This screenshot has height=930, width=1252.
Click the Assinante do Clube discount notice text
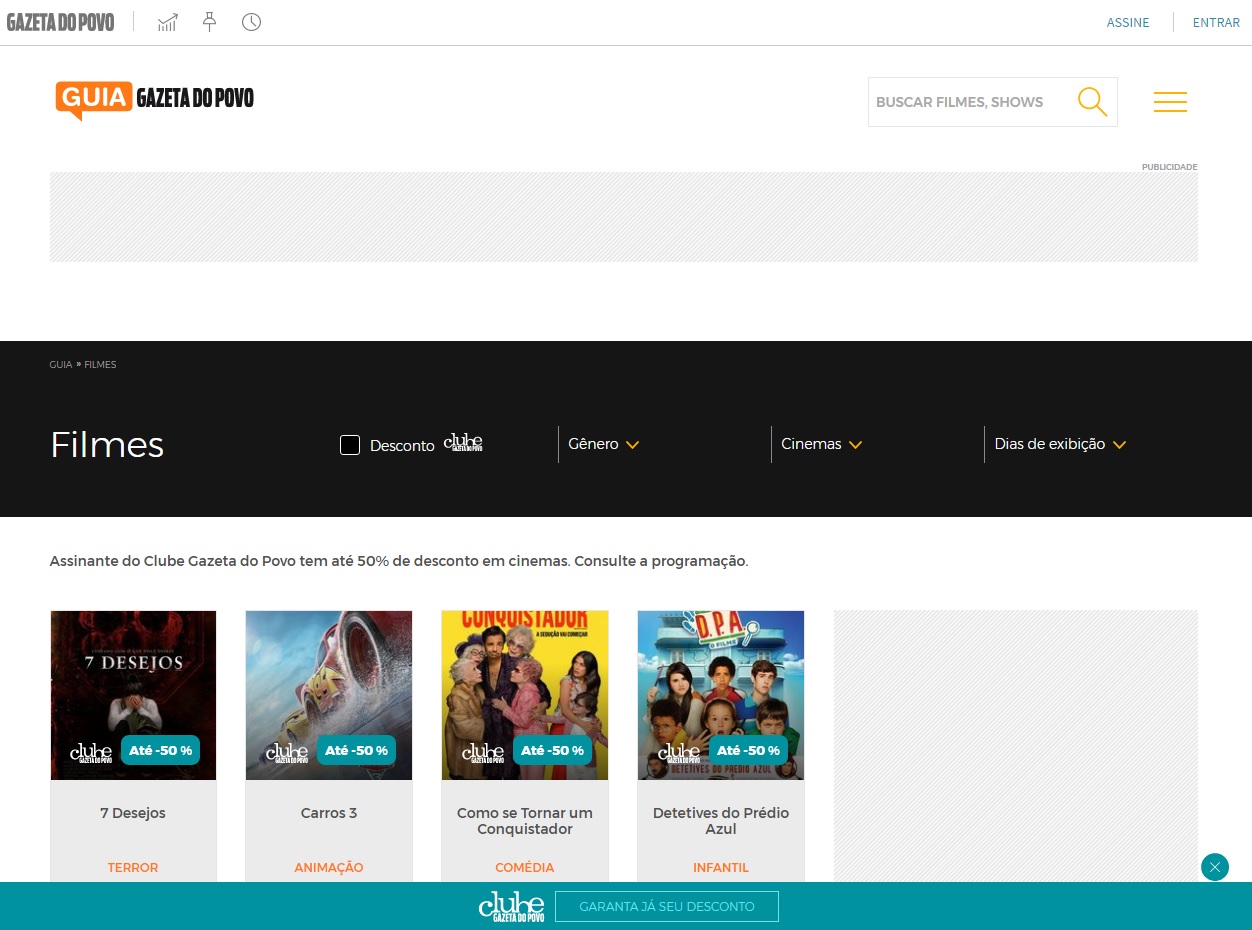click(x=399, y=561)
